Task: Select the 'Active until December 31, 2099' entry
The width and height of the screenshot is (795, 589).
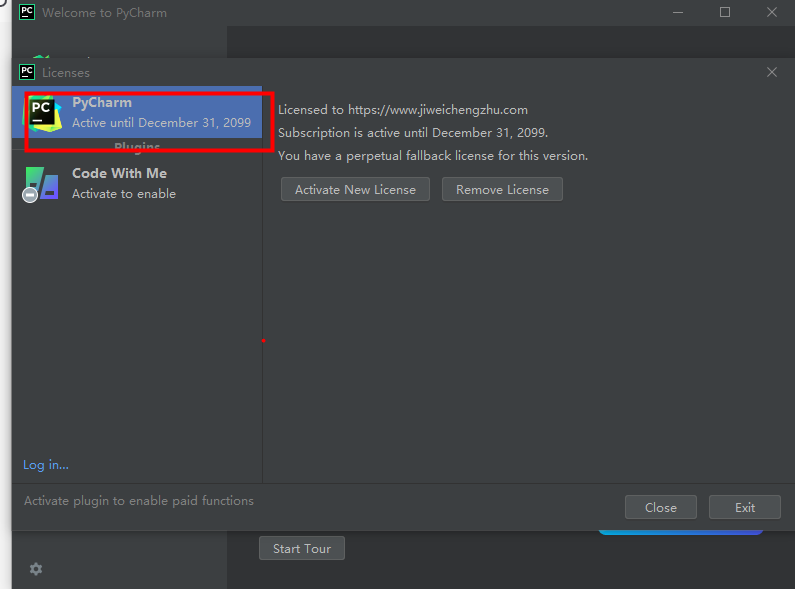Action: pos(161,123)
